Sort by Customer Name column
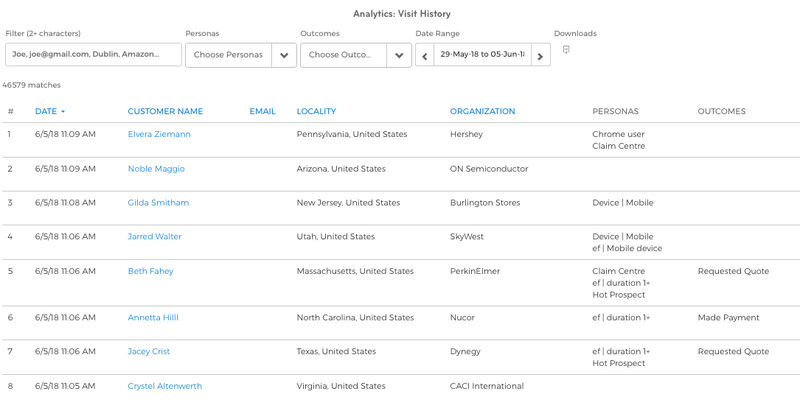The height and width of the screenshot is (408, 800). [x=165, y=112]
